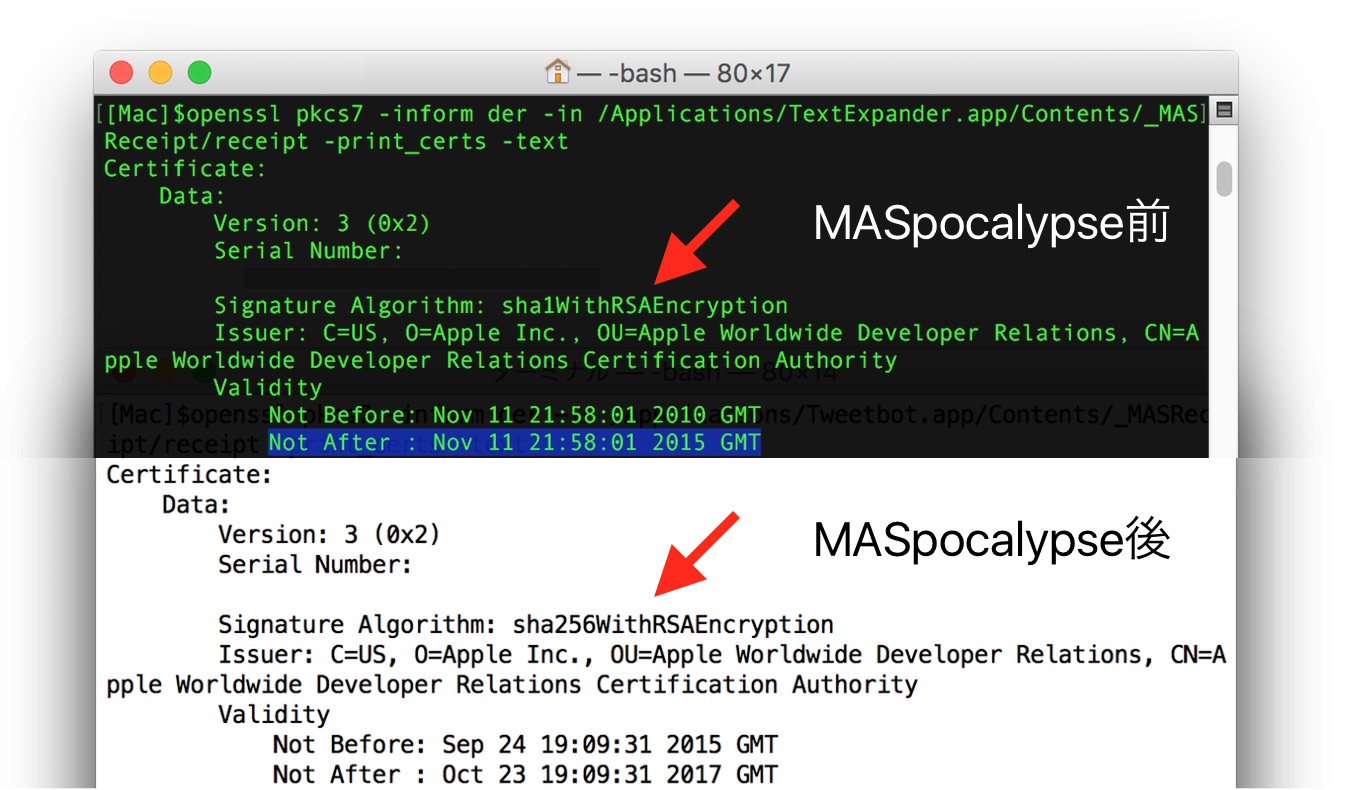Click black 'pple Worldwide Developer Relations Certification Authority' line

[x=512, y=685]
